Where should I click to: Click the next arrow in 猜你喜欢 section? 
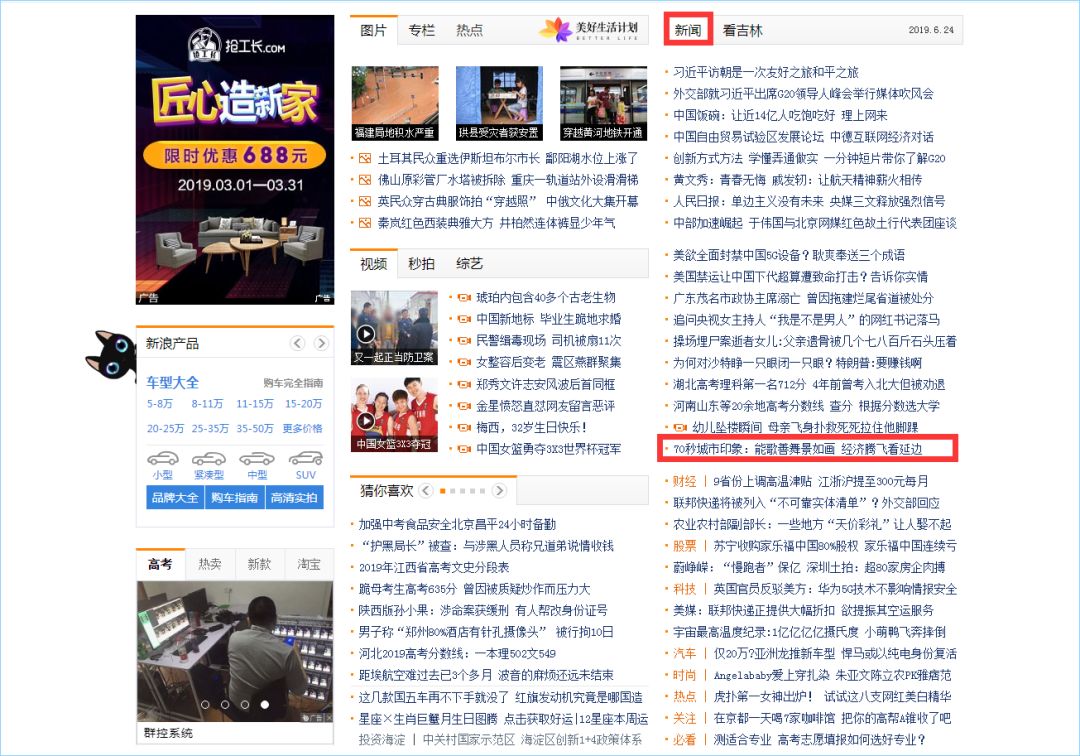coord(500,491)
